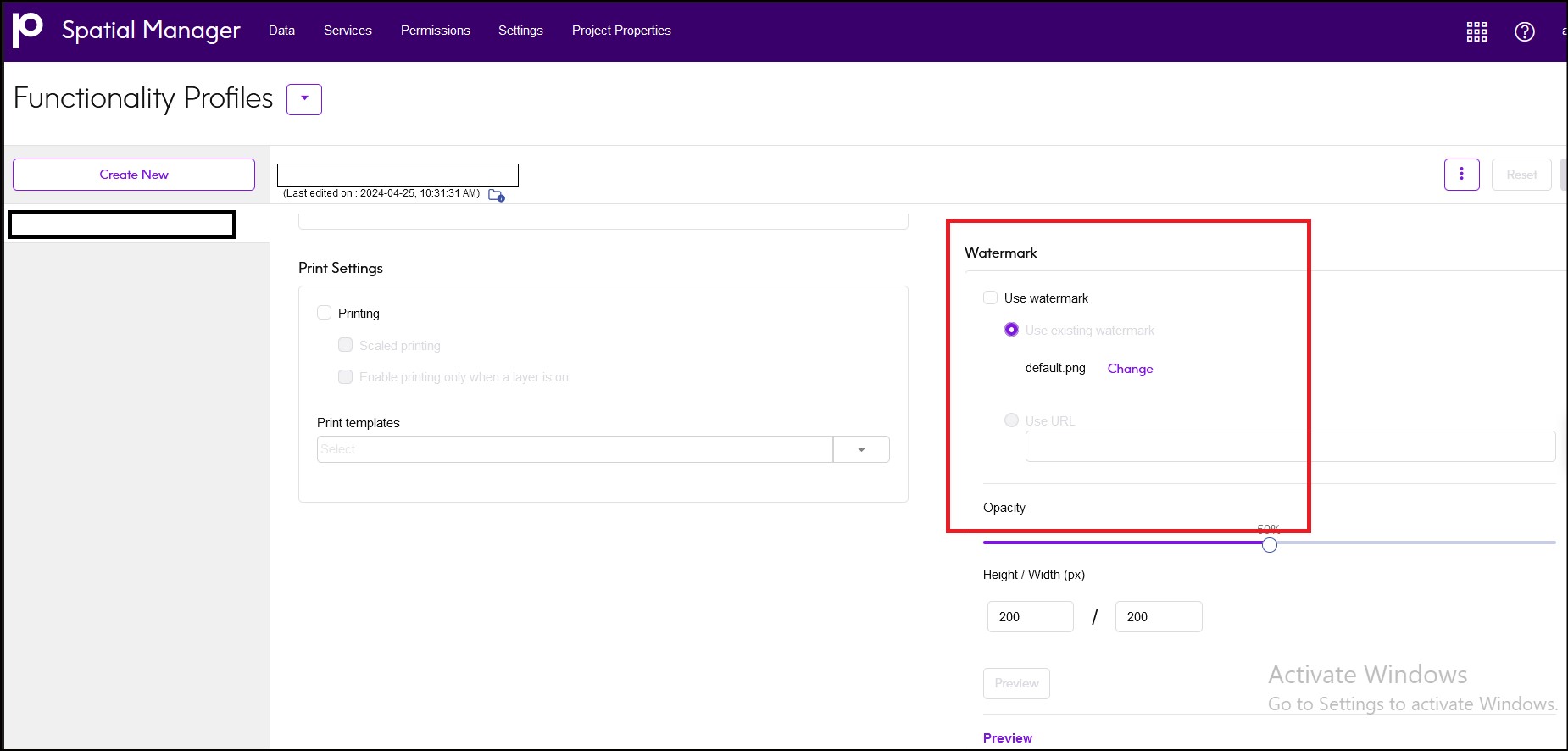Open the Permissions menu

(x=435, y=31)
